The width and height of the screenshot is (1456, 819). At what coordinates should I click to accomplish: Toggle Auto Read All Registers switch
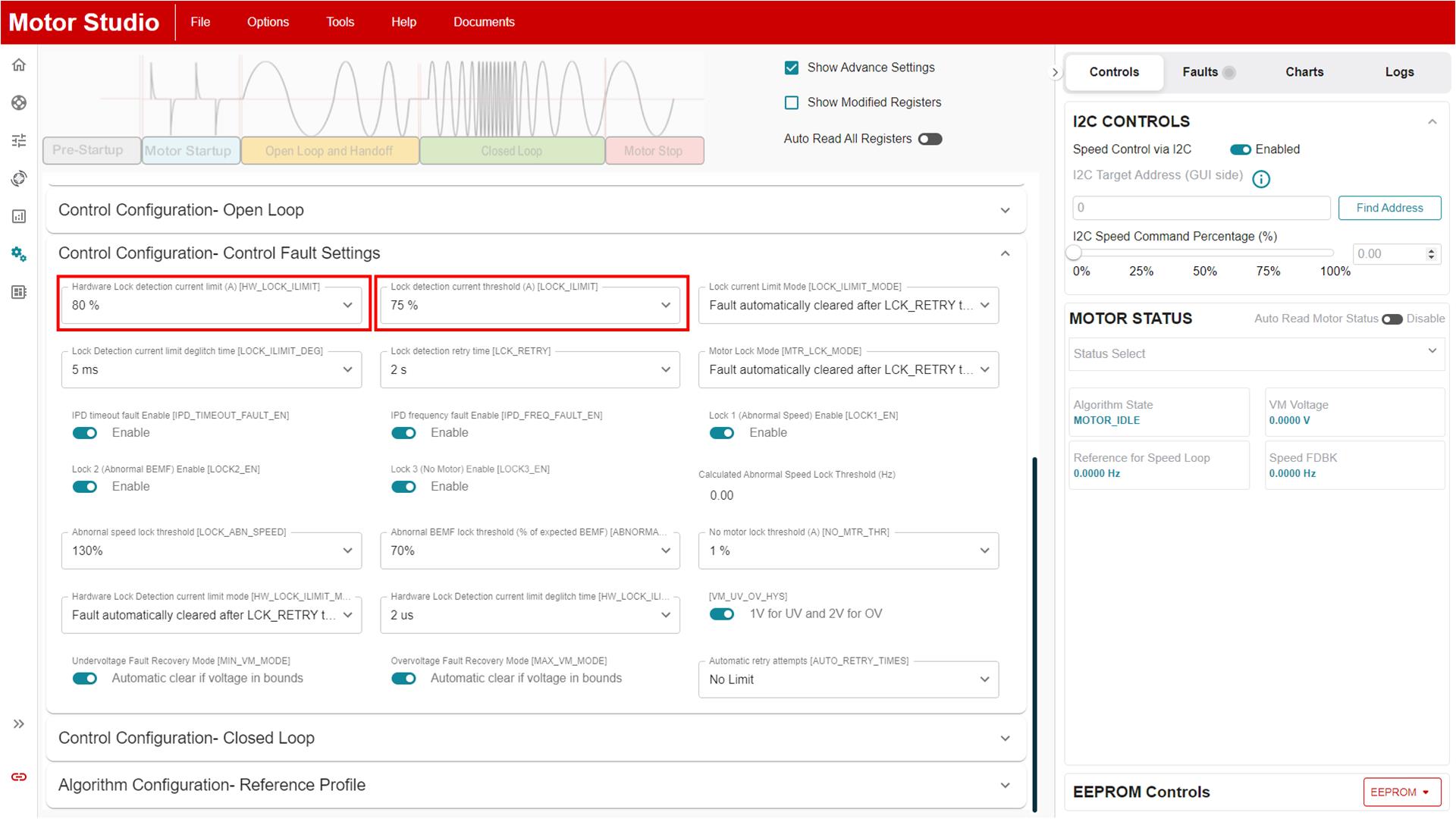pyautogui.click(x=930, y=139)
